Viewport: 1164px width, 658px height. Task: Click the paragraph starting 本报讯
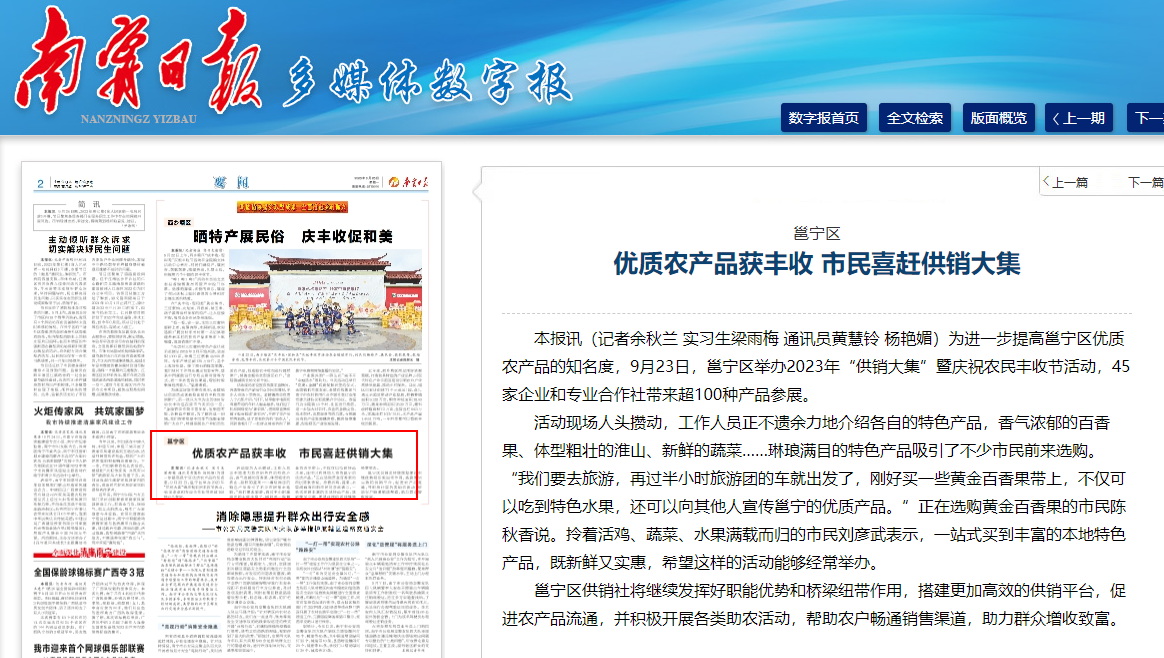(x=816, y=366)
